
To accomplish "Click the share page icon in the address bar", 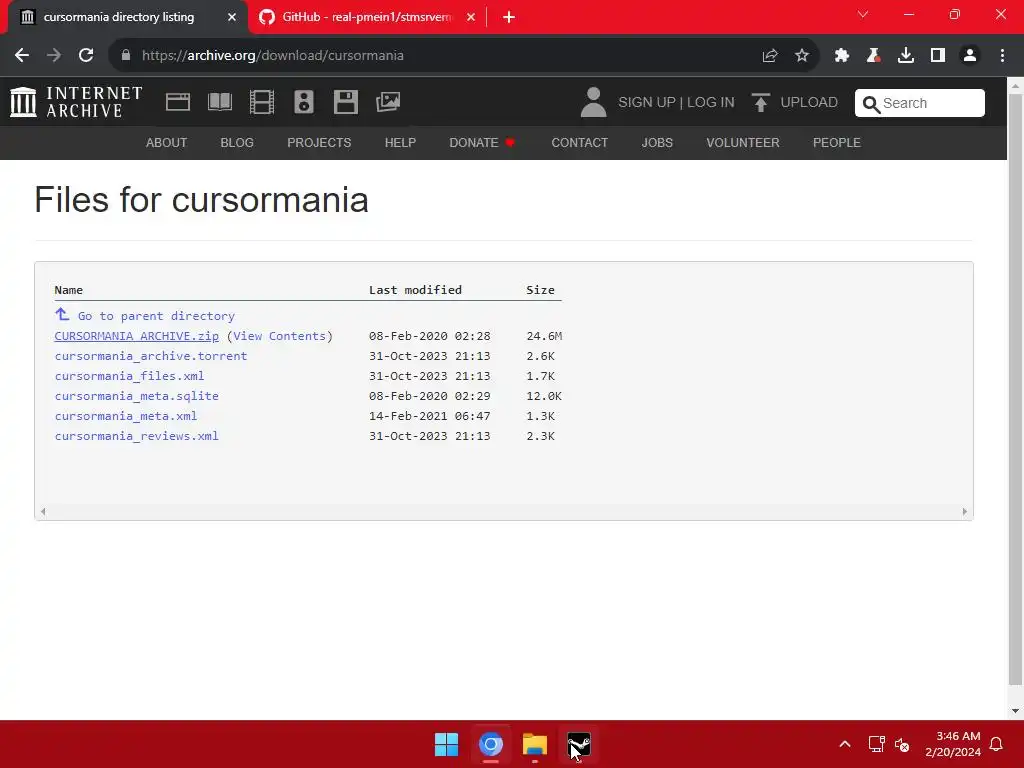I will click(x=770, y=56).
